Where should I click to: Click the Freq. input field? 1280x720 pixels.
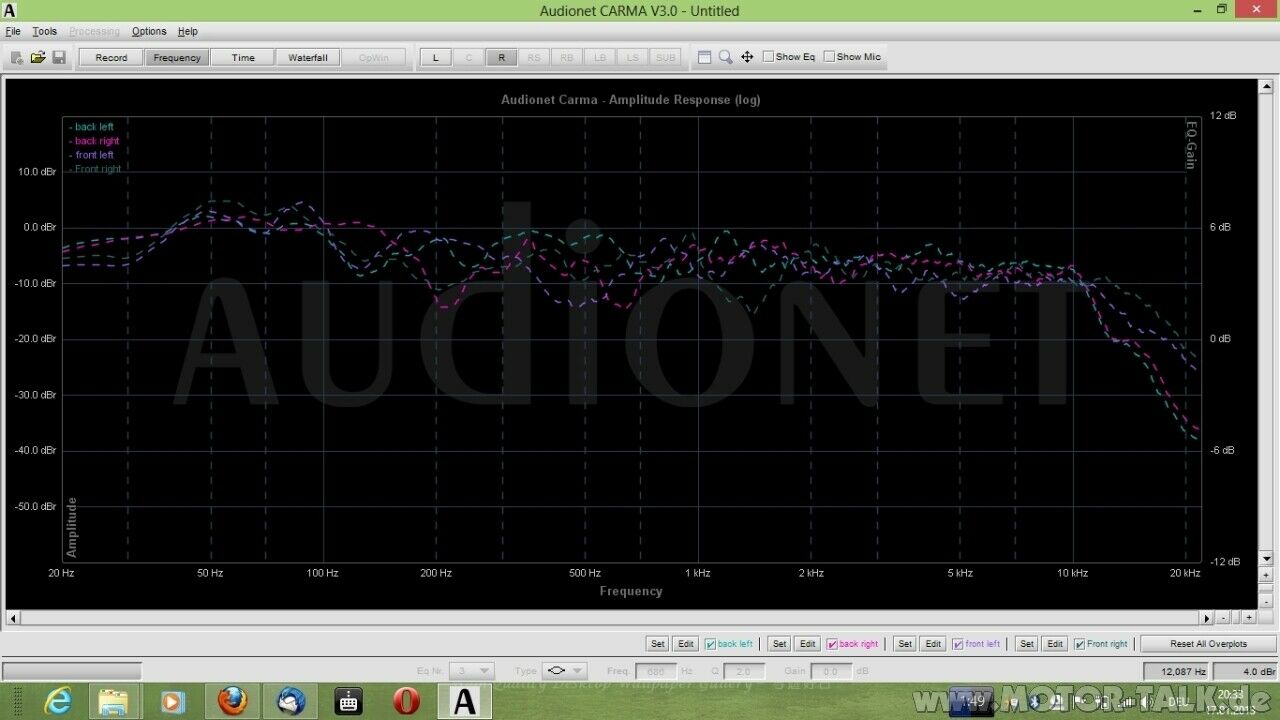656,671
